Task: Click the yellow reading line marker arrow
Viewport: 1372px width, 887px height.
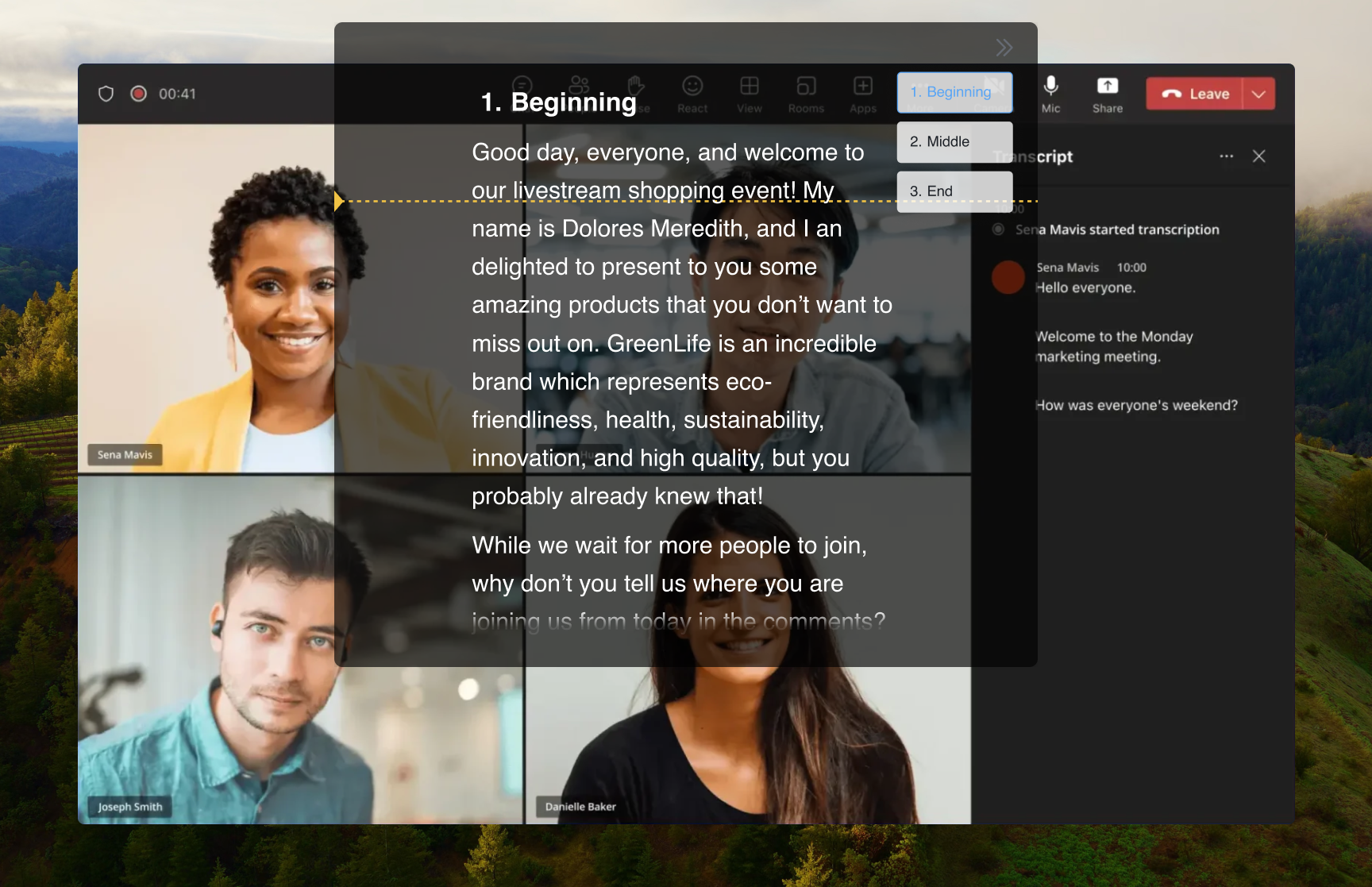Action: click(339, 201)
